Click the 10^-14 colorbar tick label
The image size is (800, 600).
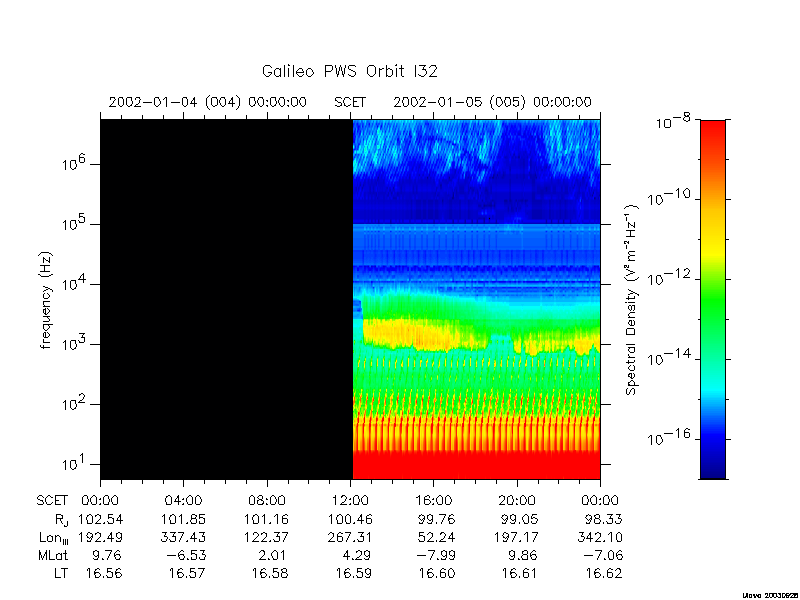point(668,358)
